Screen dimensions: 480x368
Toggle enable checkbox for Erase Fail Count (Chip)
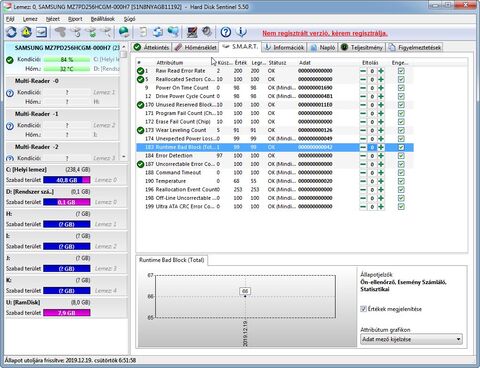click(401, 122)
